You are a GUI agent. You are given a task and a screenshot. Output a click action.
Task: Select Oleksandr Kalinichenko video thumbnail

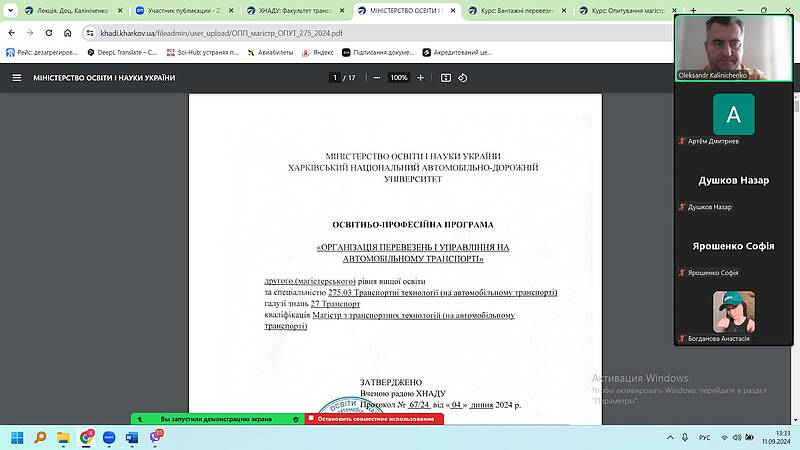pos(733,48)
